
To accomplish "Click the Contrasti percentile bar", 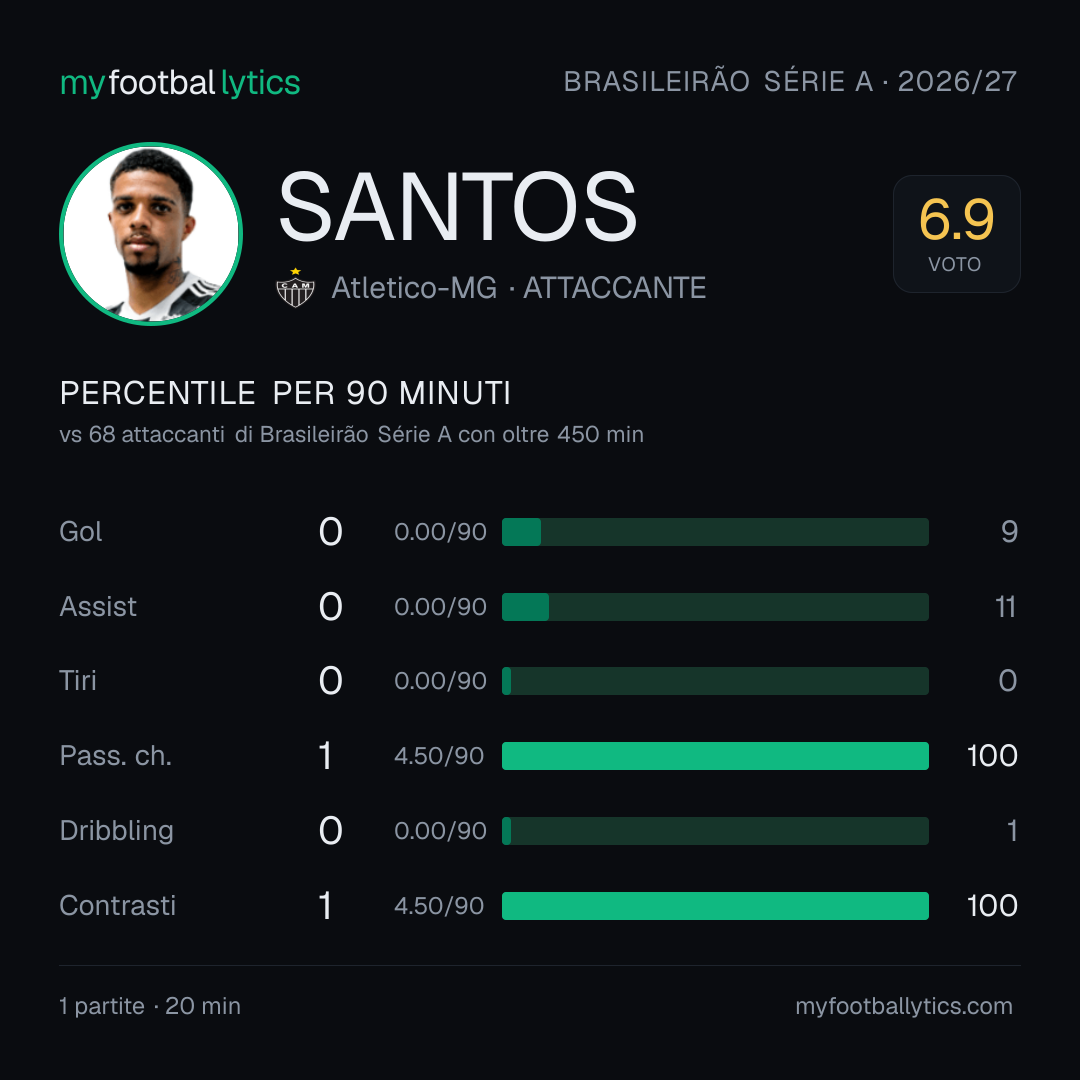I will point(715,906).
